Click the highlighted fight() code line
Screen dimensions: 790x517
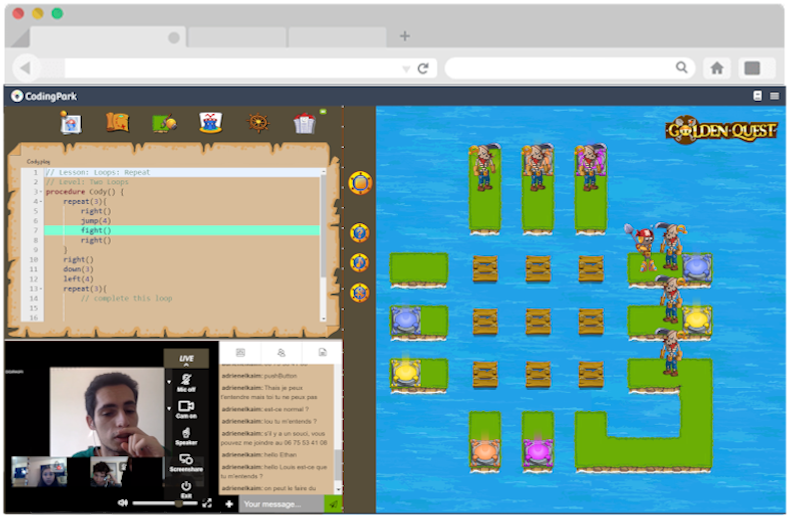[182, 230]
